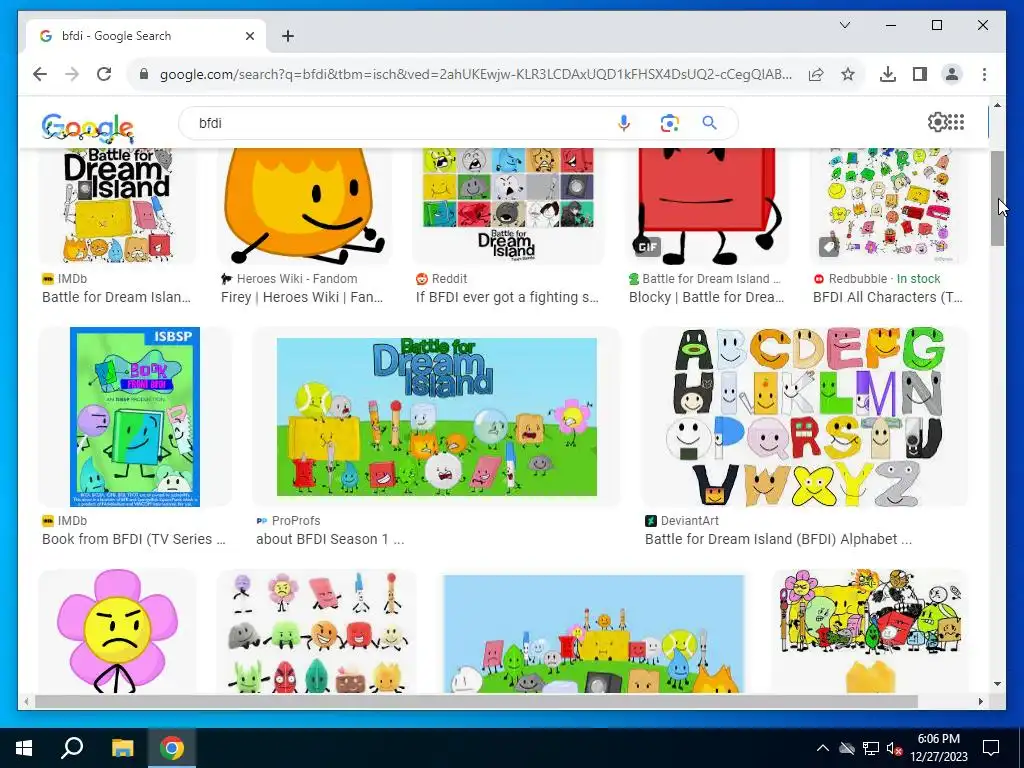Open Chrome side panel
The width and height of the screenshot is (1024, 768).
(920, 74)
